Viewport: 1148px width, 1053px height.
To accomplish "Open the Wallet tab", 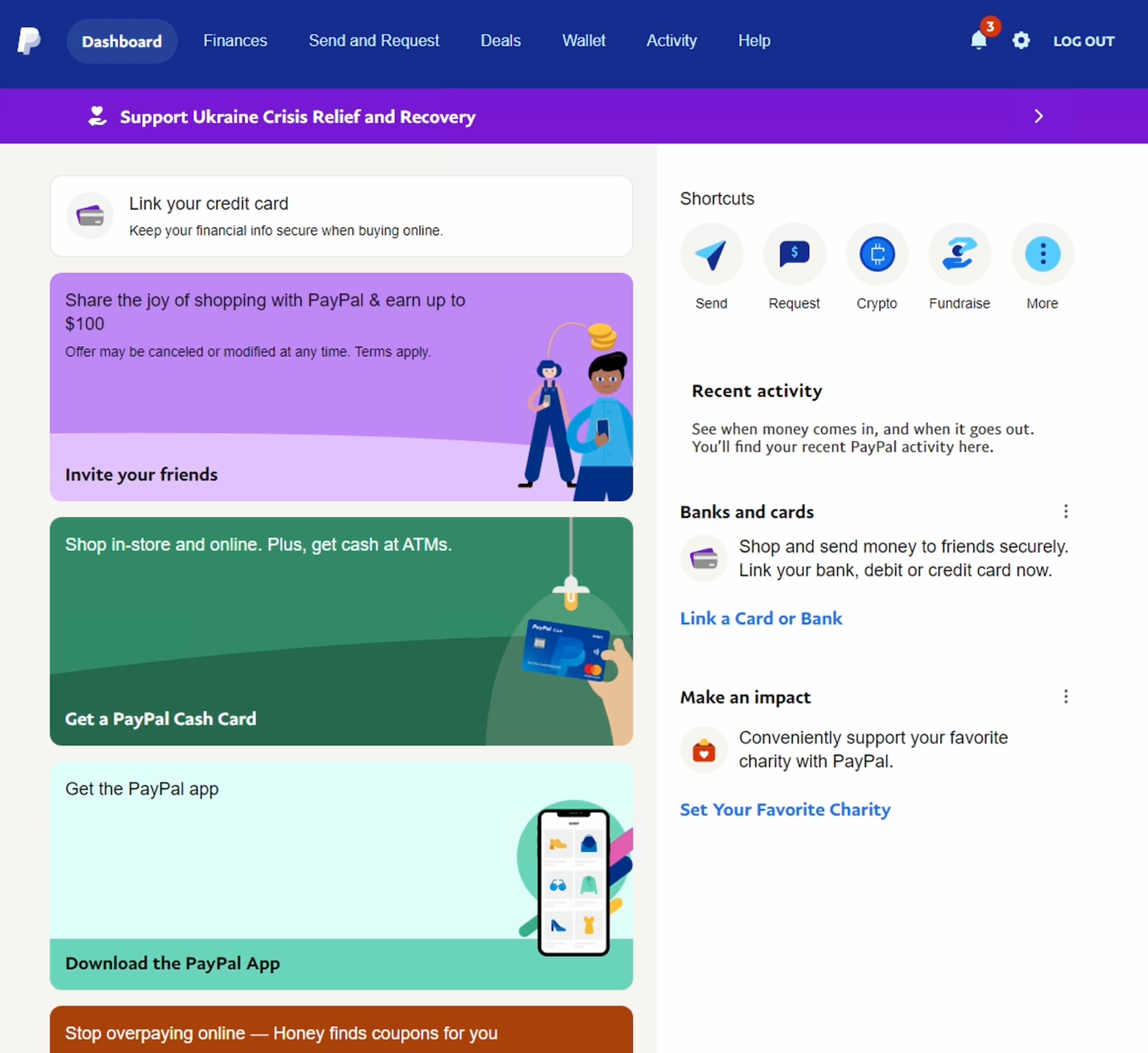I will coord(584,41).
